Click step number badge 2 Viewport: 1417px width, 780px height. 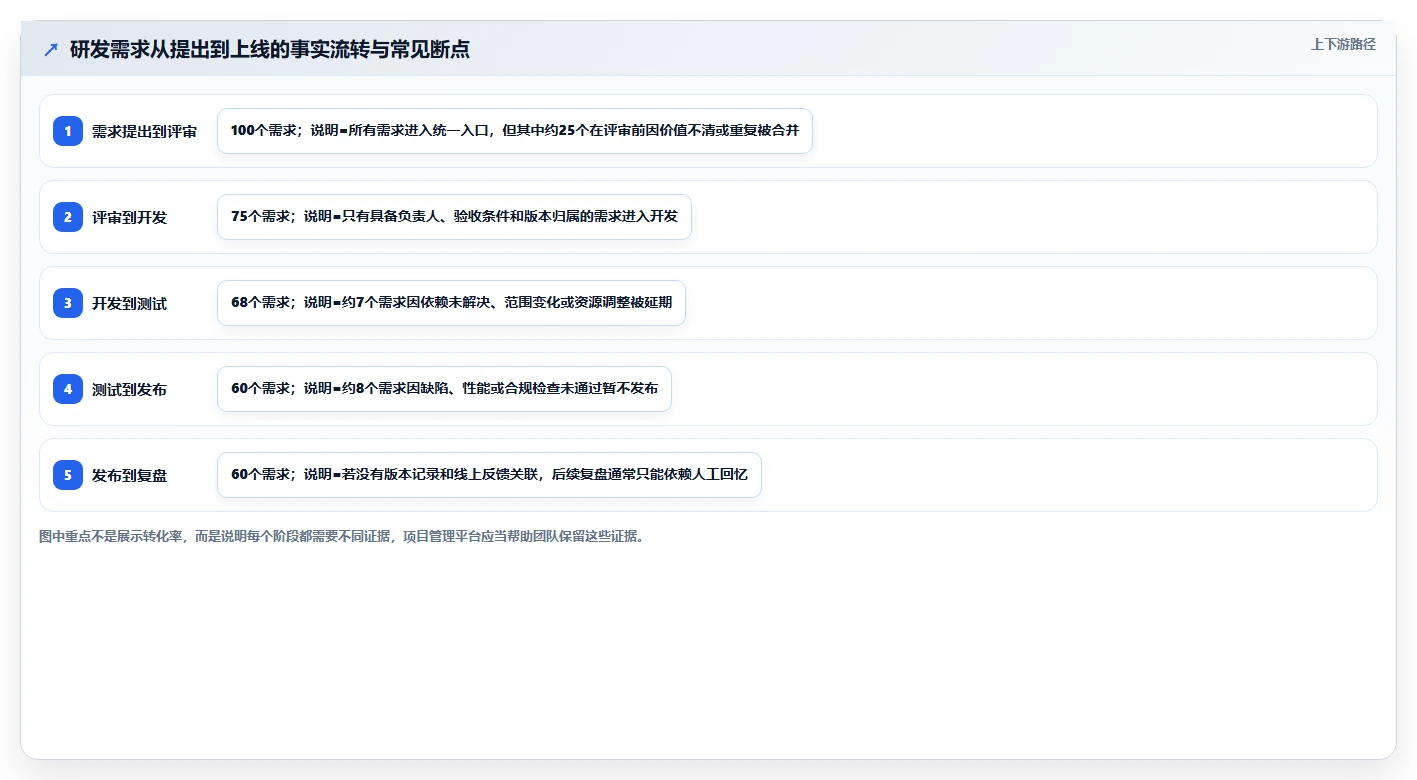coord(68,217)
